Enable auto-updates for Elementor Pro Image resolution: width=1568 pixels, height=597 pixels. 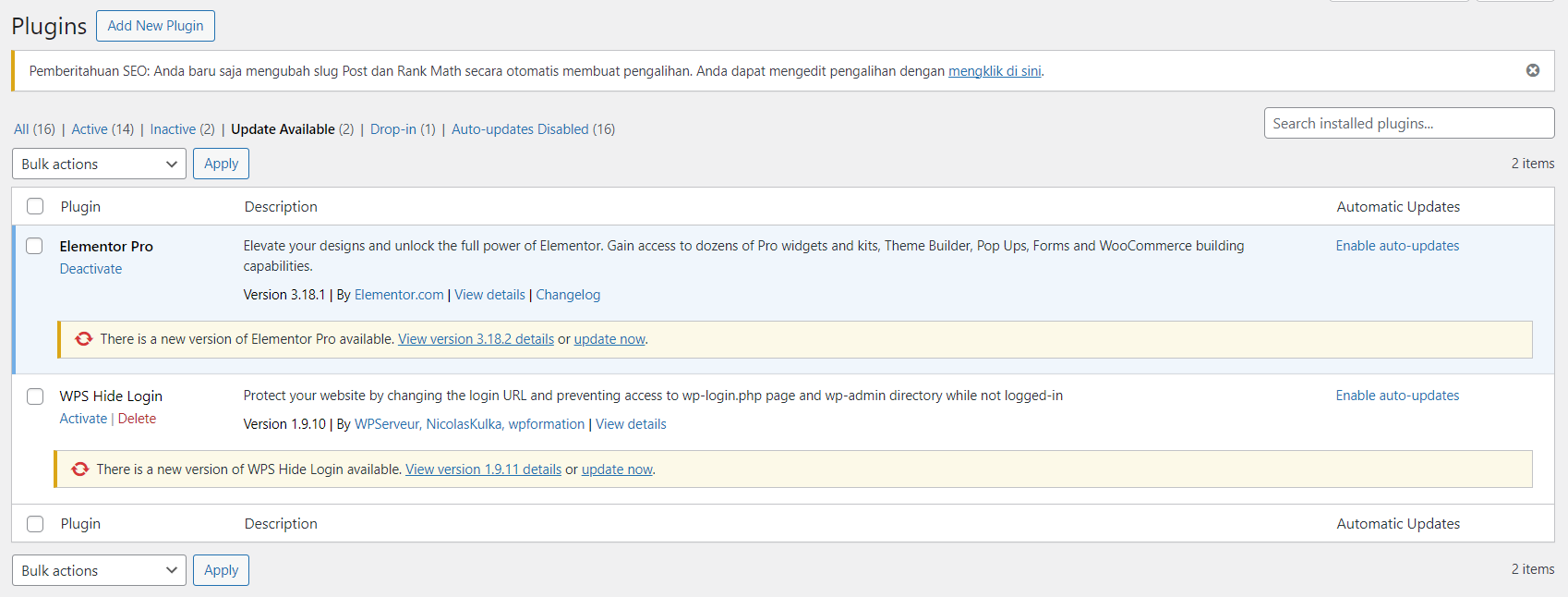(x=1397, y=246)
